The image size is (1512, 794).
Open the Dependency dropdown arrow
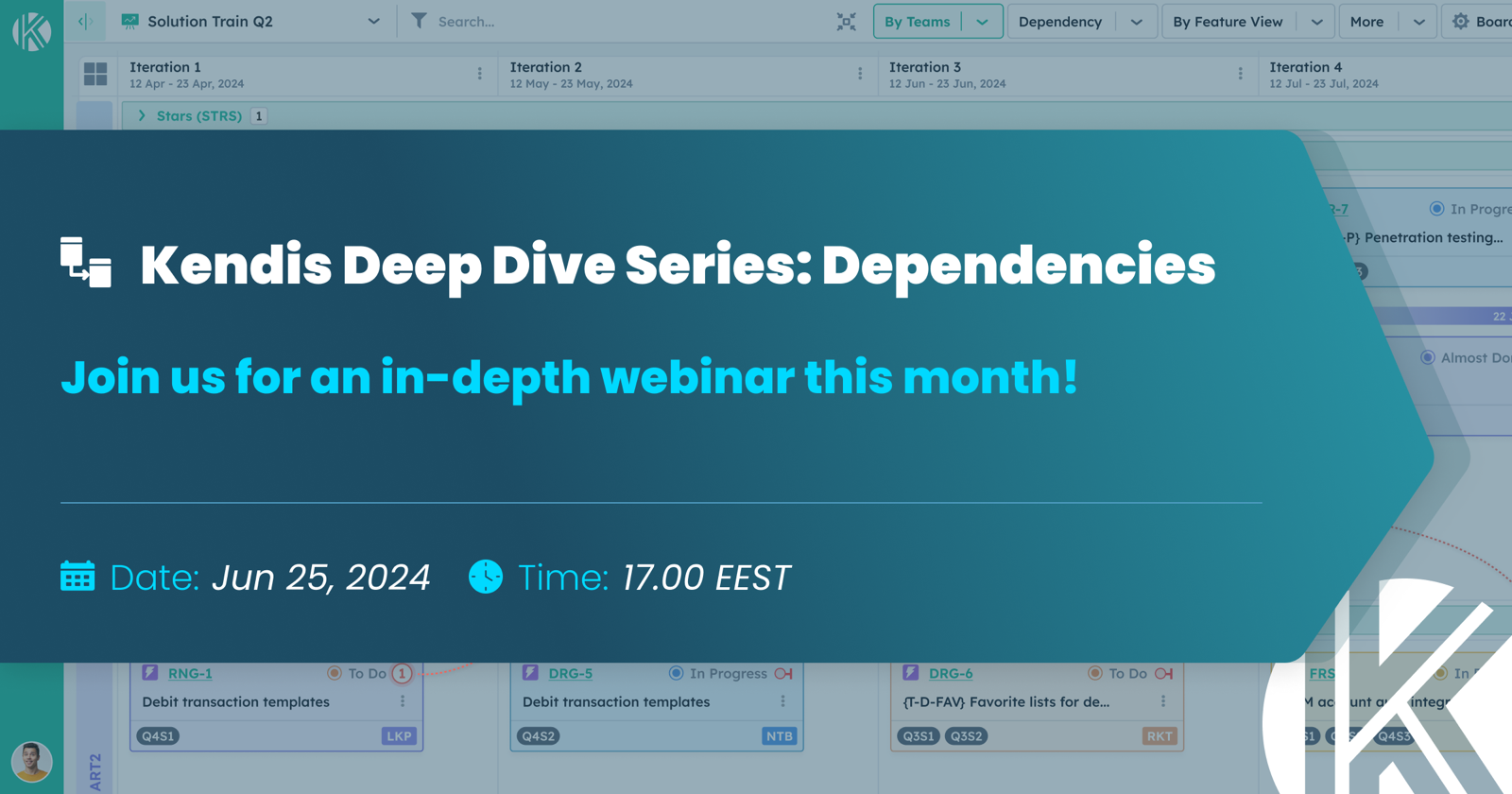(x=1136, y=22)
